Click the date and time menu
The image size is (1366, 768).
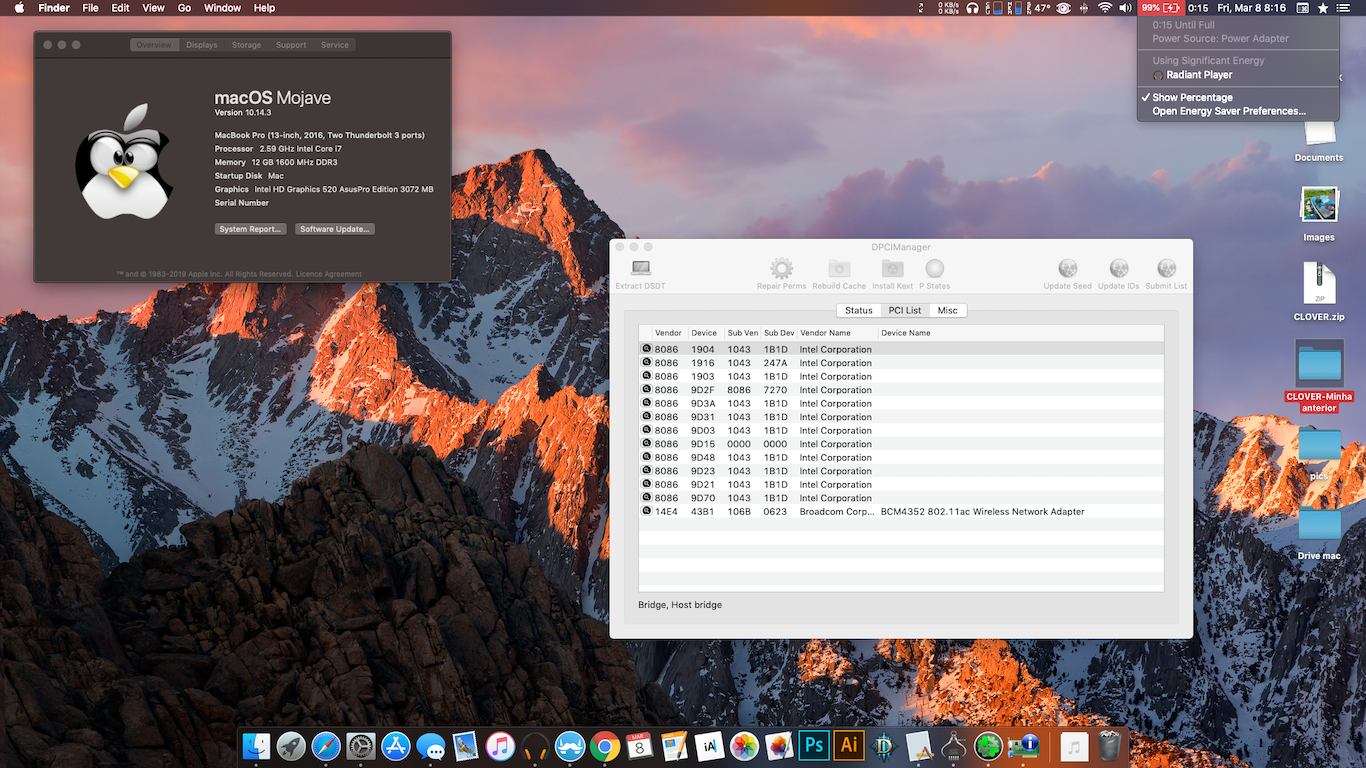[1251, 8]
